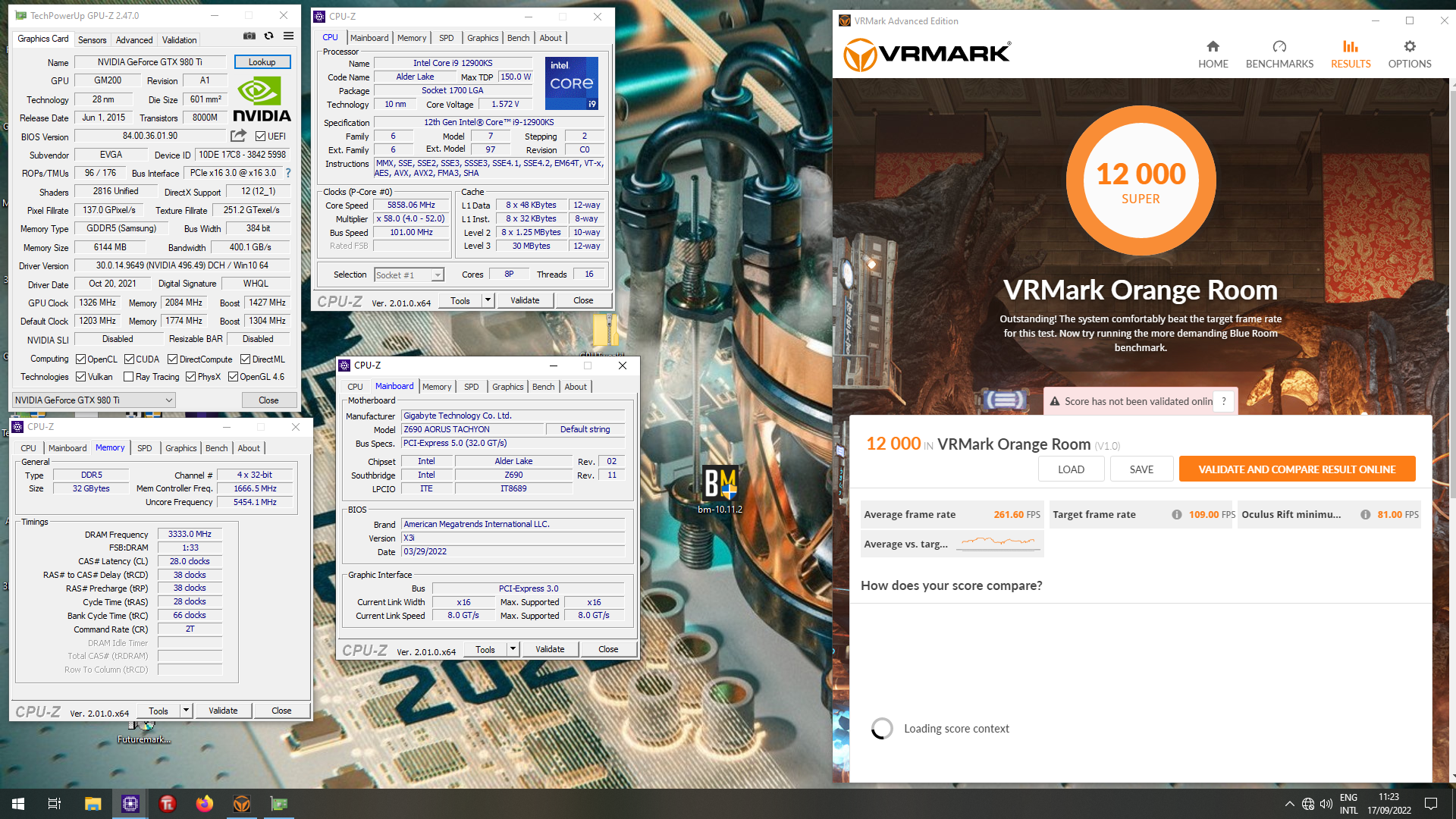Open the bm-10.11.2 desktop shortcut
This screenshot has width=1456, height=819.
pos(720,489)
